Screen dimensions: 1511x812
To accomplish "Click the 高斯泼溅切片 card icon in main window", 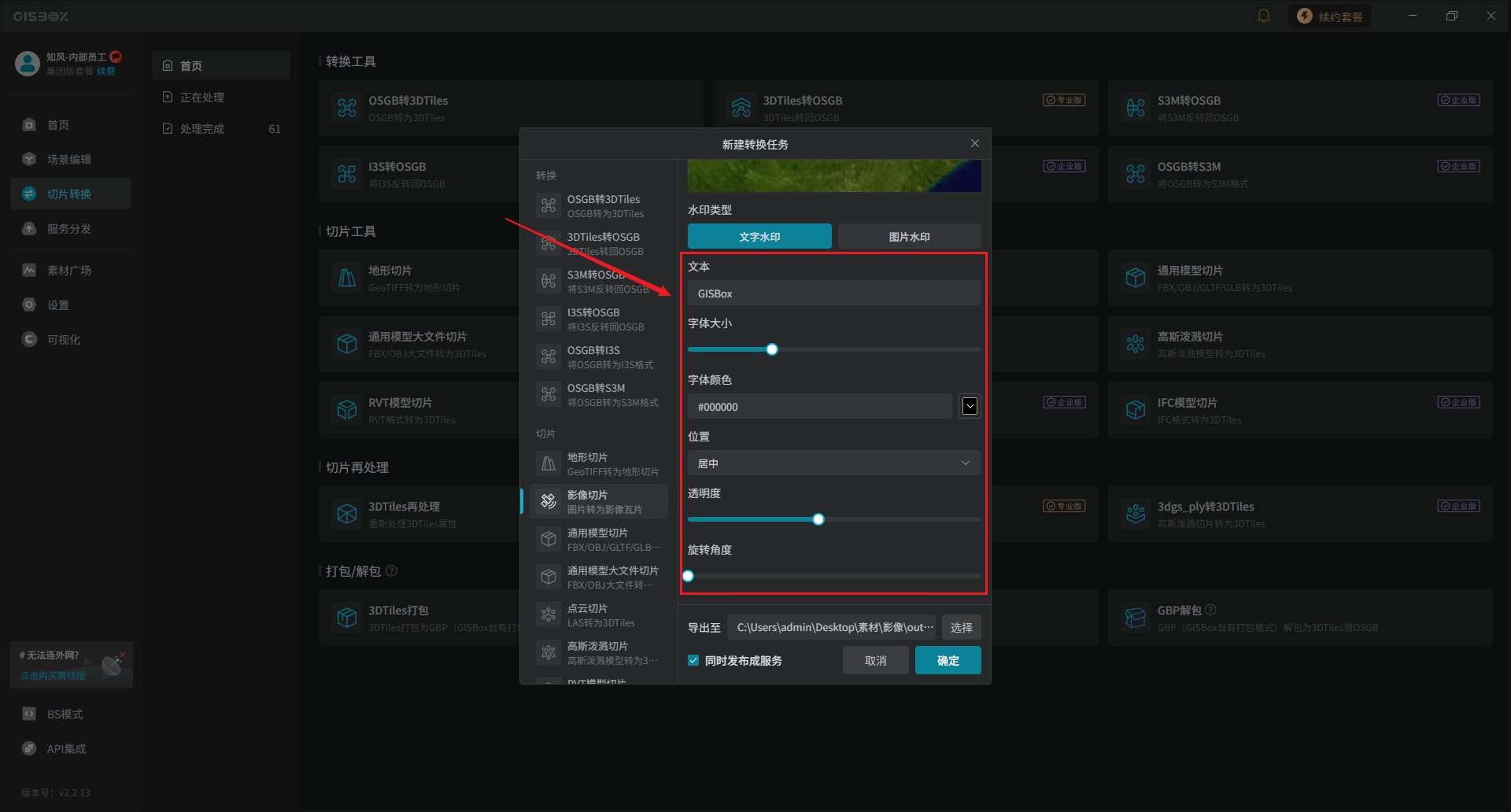I will pos(1136,344).
